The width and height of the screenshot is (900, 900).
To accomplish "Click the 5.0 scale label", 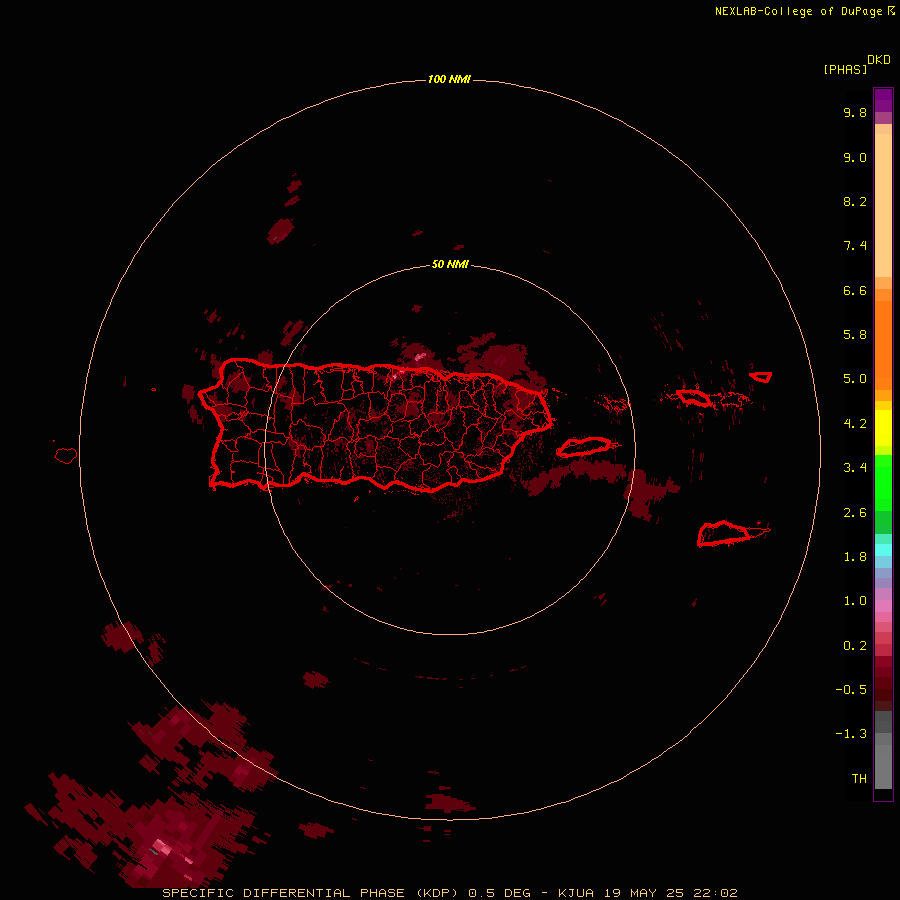I will (x=855, y=379).
